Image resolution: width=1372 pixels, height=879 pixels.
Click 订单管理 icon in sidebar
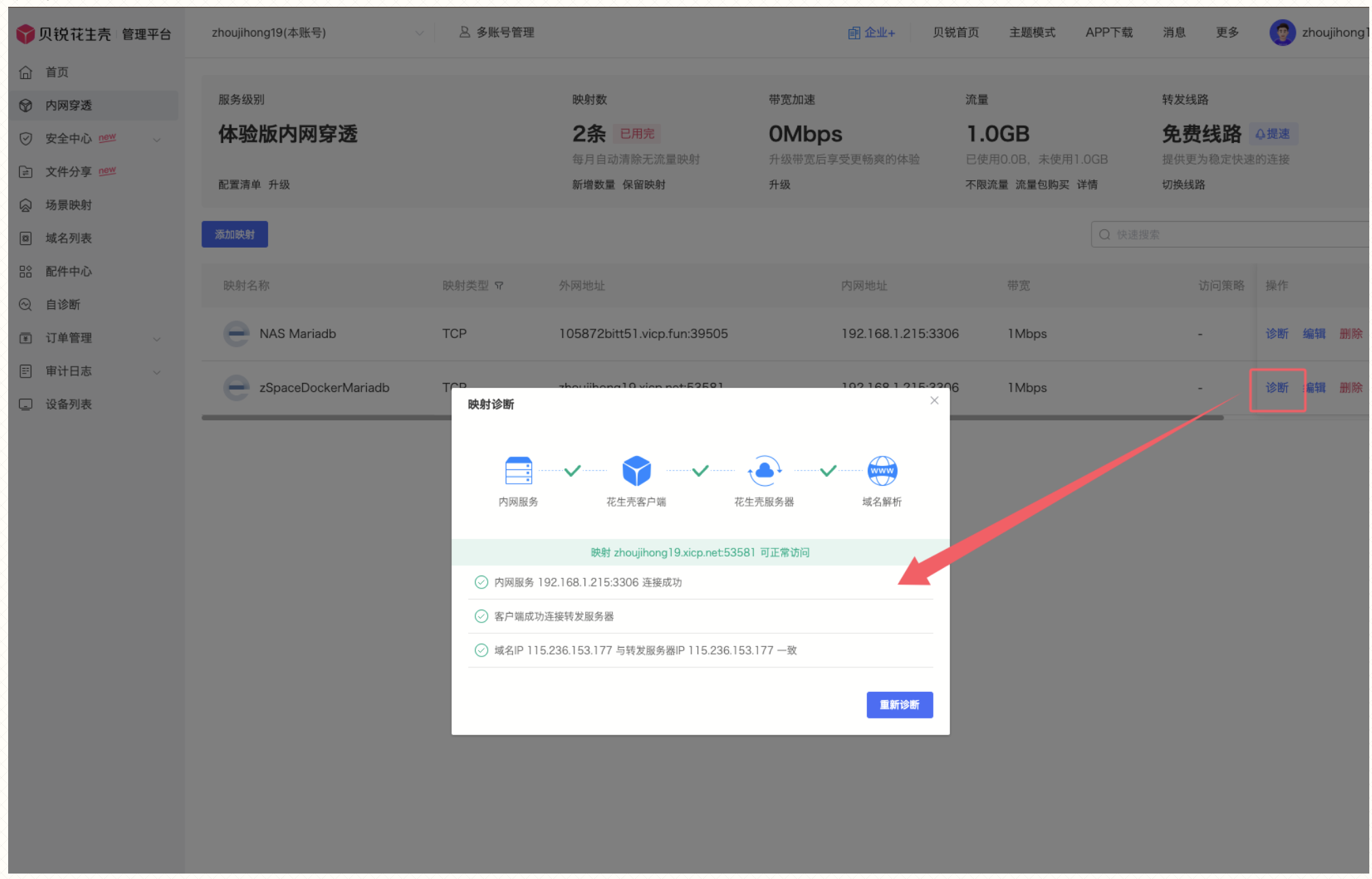tap(26, 338)
